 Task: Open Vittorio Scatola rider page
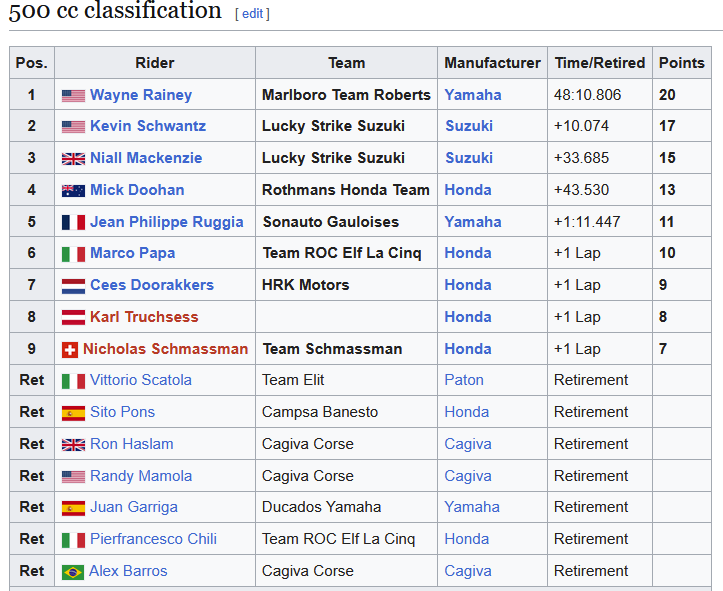point(141,380)
